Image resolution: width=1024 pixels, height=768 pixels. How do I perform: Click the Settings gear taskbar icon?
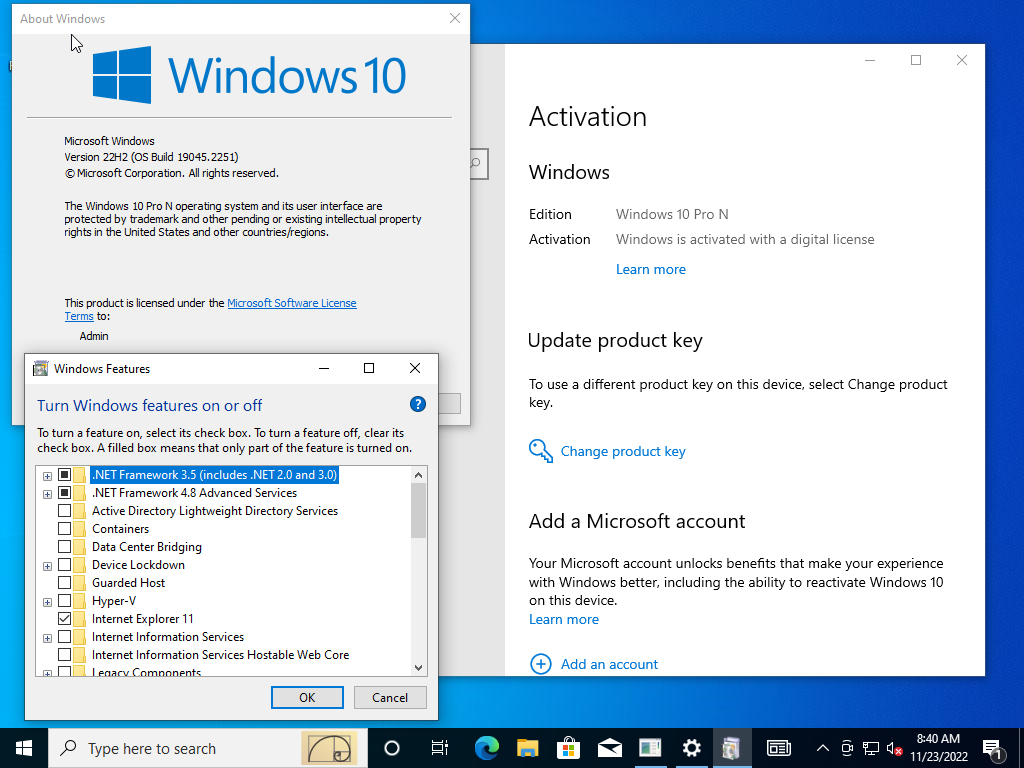click(x=691, y=748)
